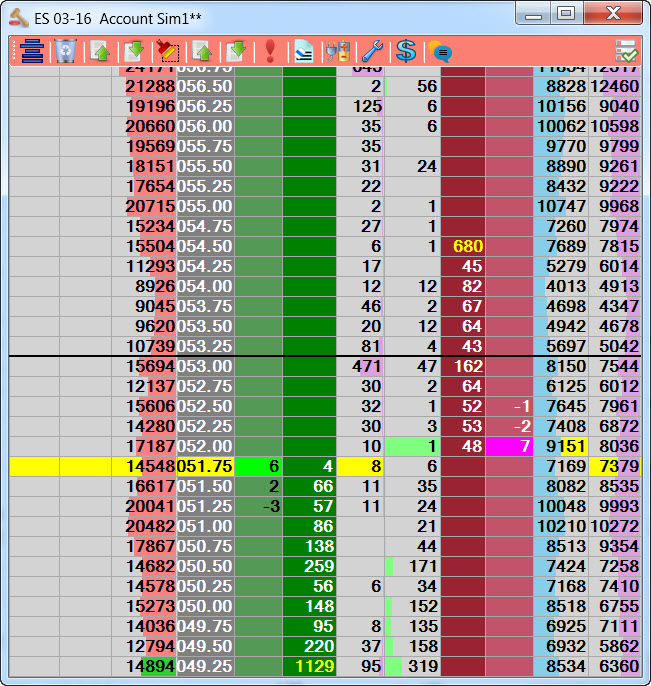Click the highlighted price 051.75
Viewport: 651px width, 686px height.
pos(205,466)
